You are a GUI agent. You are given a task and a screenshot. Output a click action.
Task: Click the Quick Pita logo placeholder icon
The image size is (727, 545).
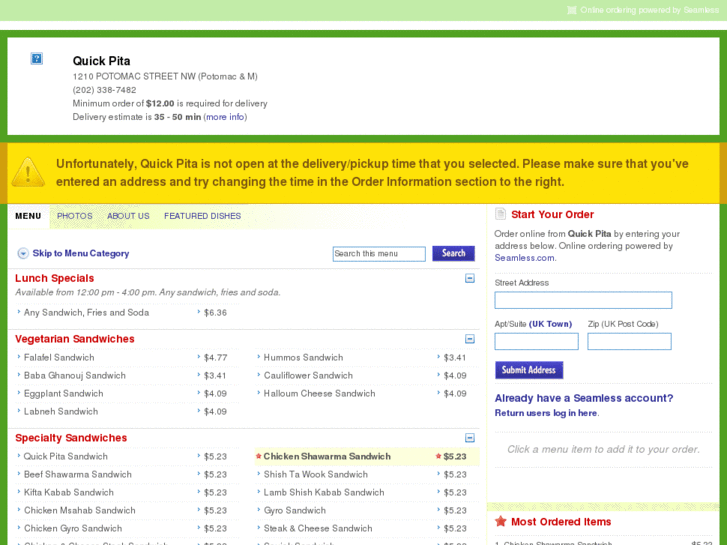click(x=37, y=58)
